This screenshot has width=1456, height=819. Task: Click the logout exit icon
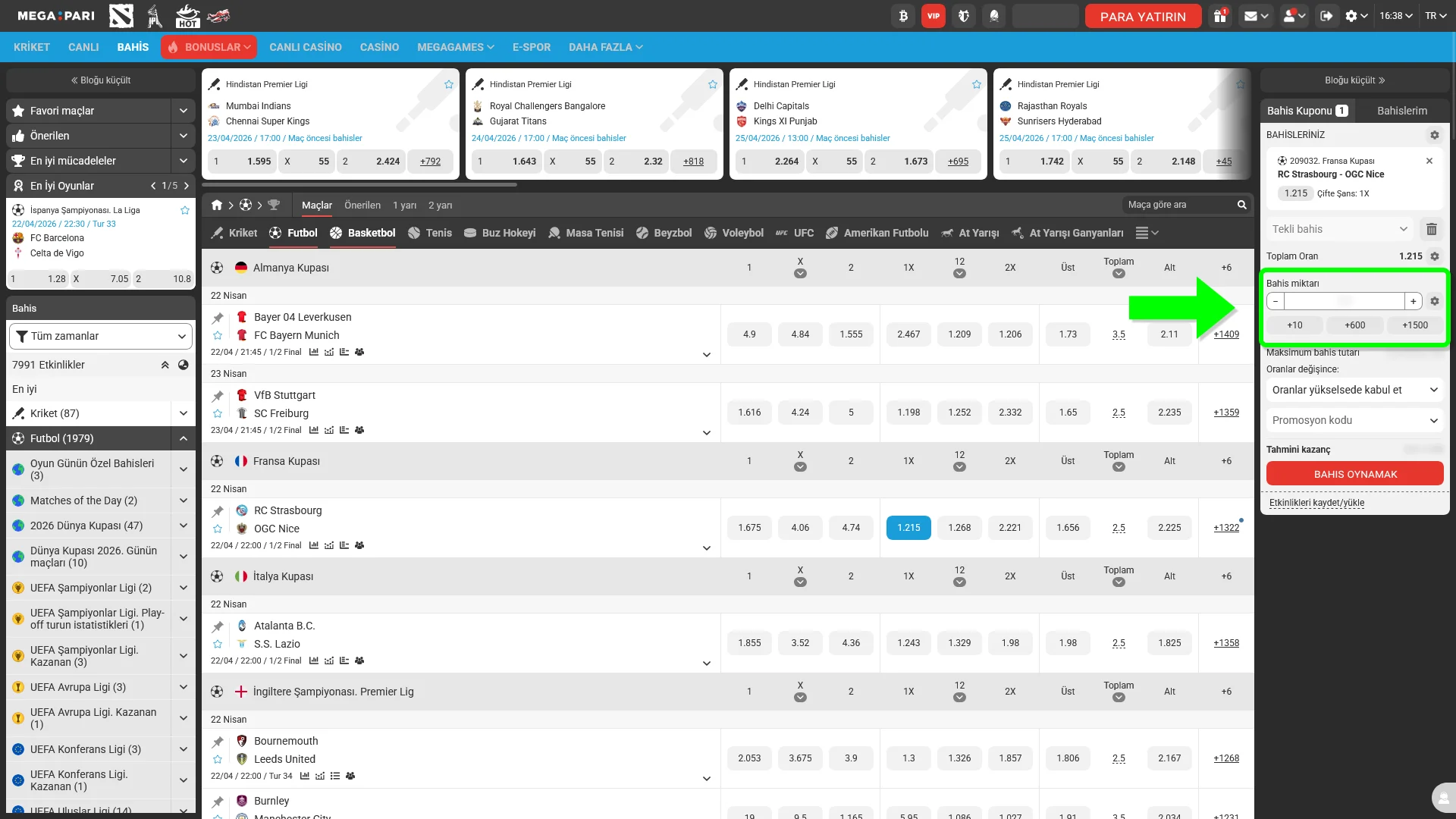(1326, 16)
